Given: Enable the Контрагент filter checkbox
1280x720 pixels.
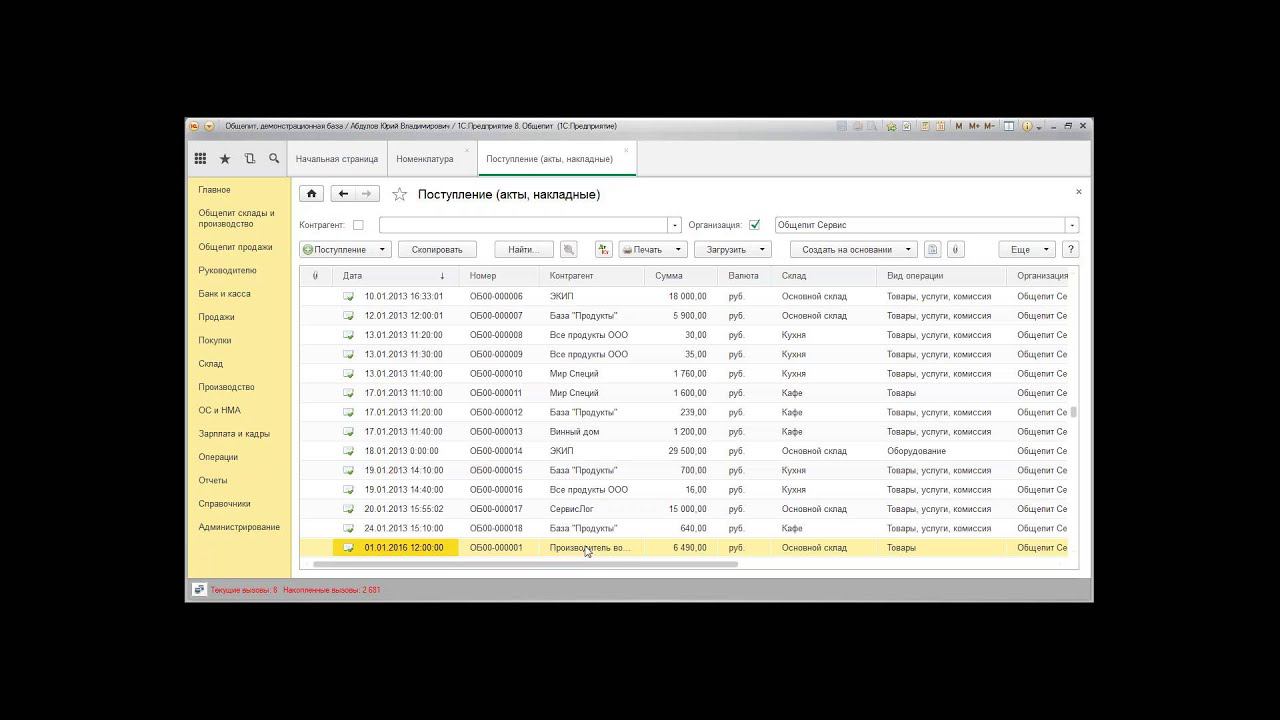Looking at the screenshot, I should click(x=358, y=225).
